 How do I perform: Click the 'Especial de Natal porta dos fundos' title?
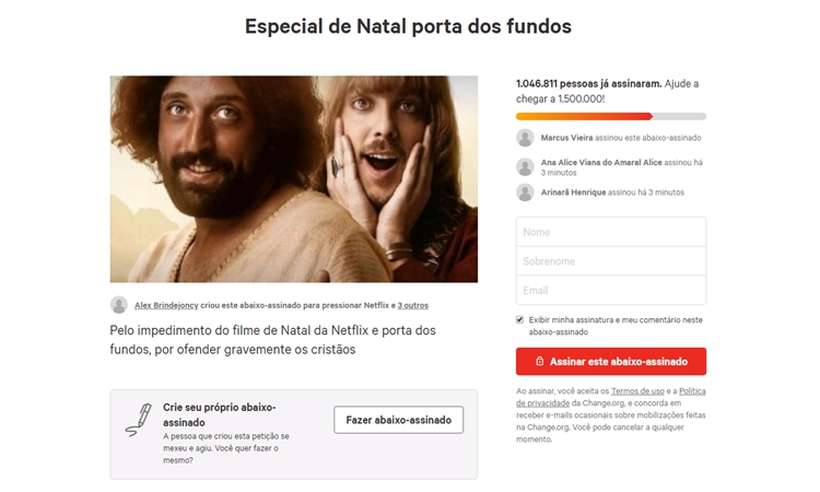point(408,26)
